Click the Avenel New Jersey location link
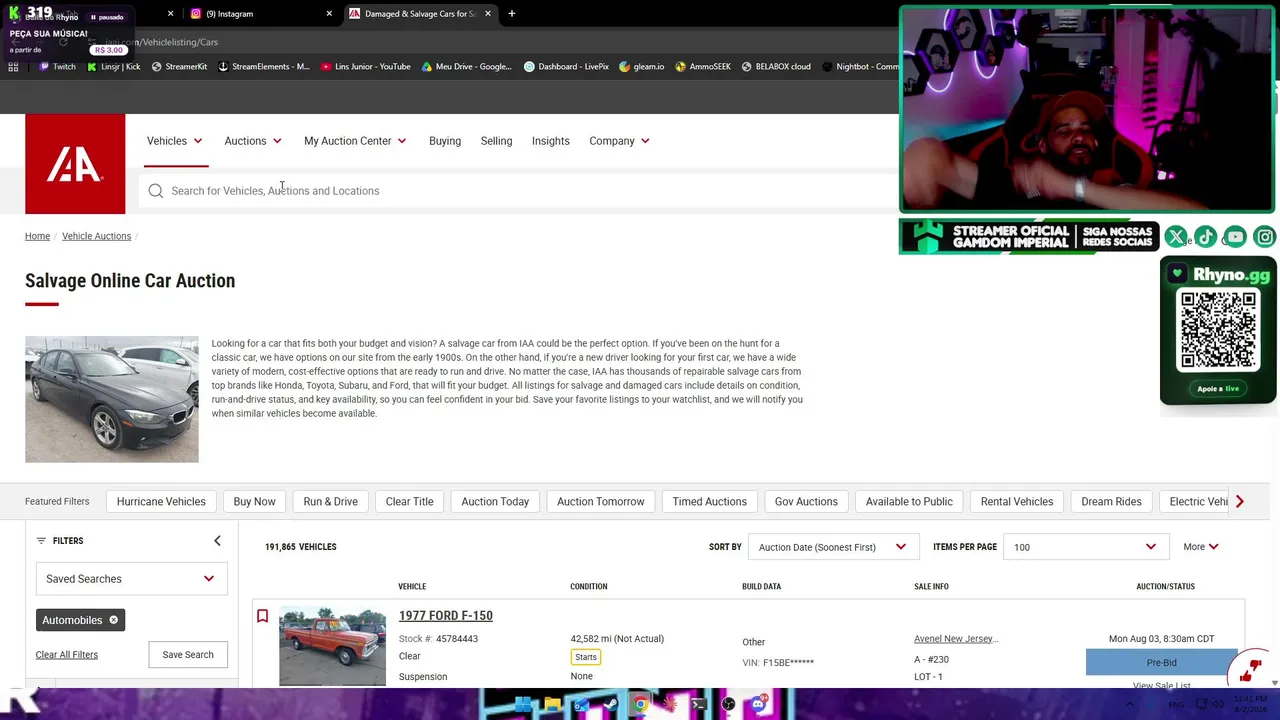Image resolution: width=1280 pixels, height=720 pixels. [956, 639]
